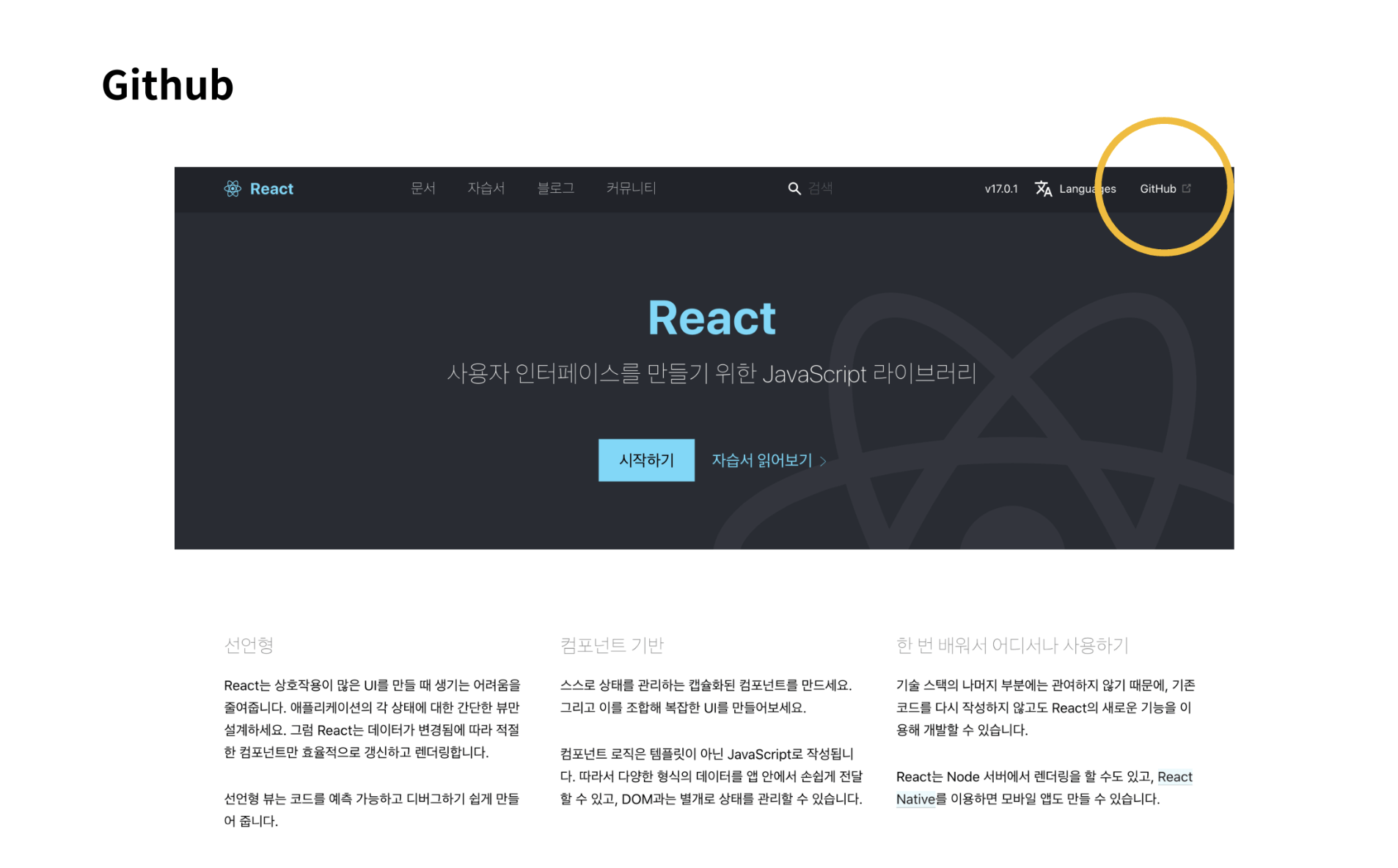Open the GitHub link in navbar

pyautogui.click(x=1157, y=188)
